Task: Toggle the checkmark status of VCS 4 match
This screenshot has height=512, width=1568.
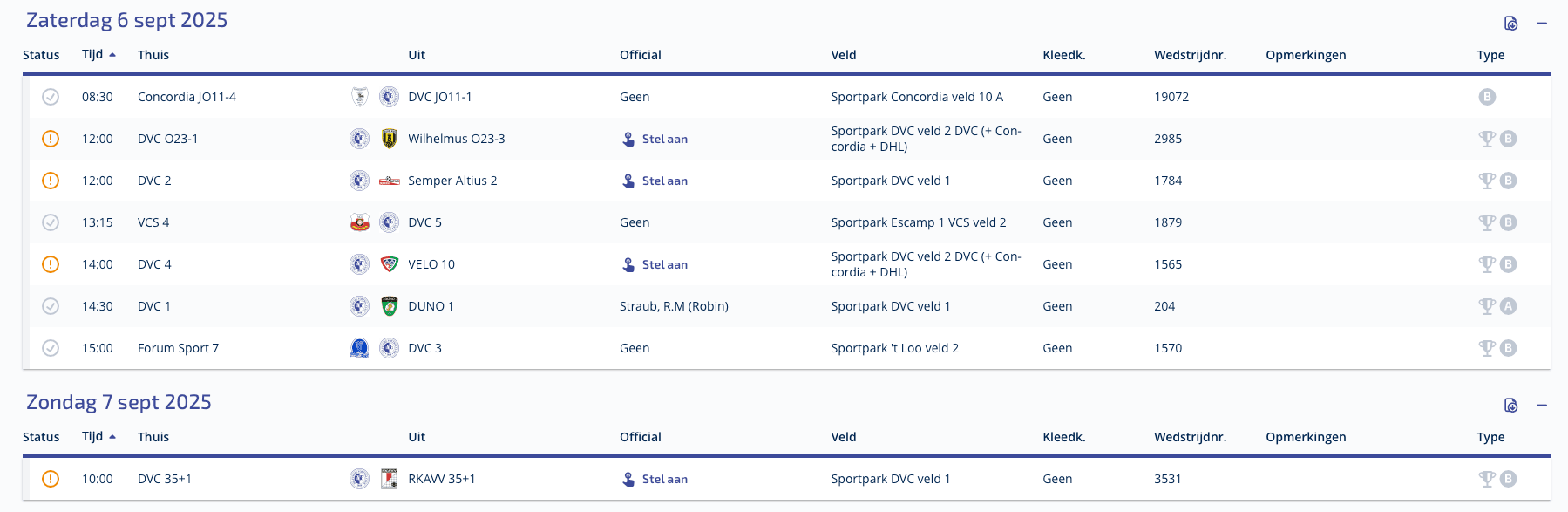Action: click(51, 222)
